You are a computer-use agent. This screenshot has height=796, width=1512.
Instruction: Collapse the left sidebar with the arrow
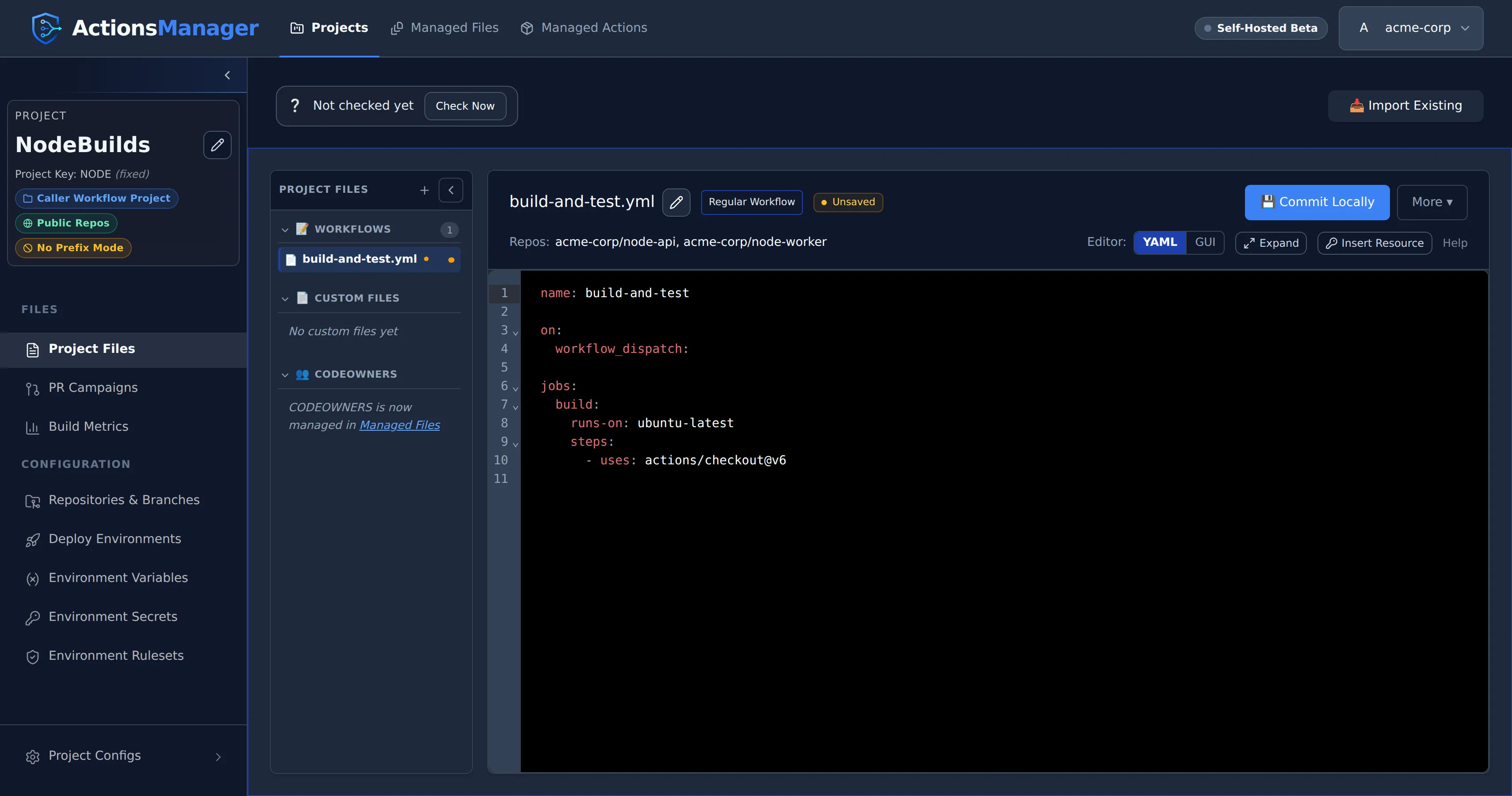[x=227, y=75]
